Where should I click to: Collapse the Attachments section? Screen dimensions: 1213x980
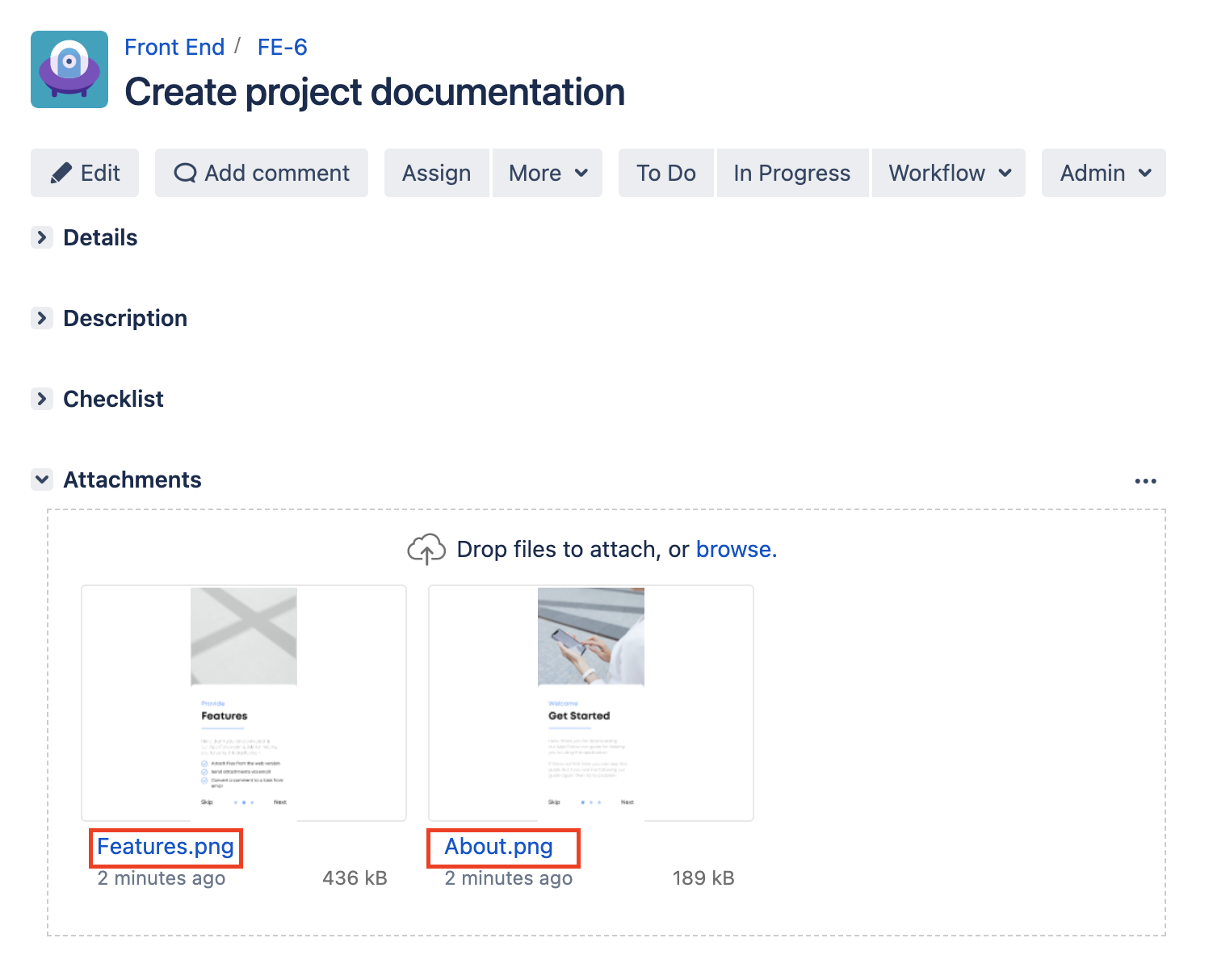click(x=42, y=480)
